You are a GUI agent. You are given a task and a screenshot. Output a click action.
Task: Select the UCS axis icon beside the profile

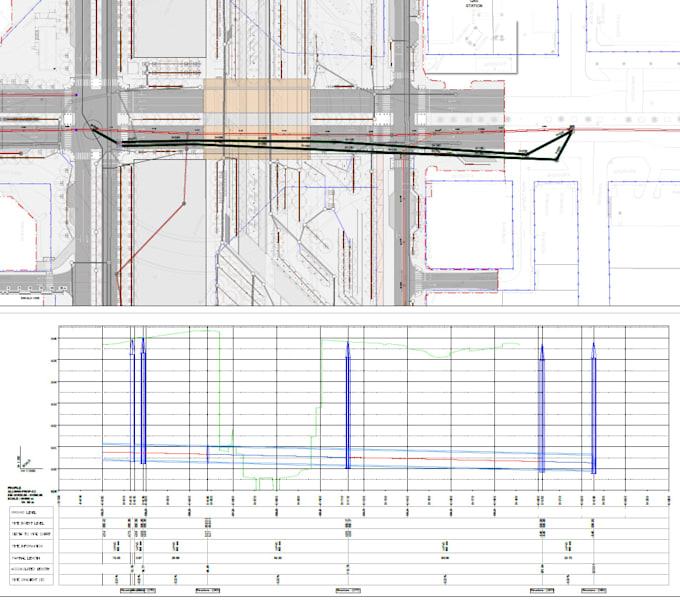[29, 460]
